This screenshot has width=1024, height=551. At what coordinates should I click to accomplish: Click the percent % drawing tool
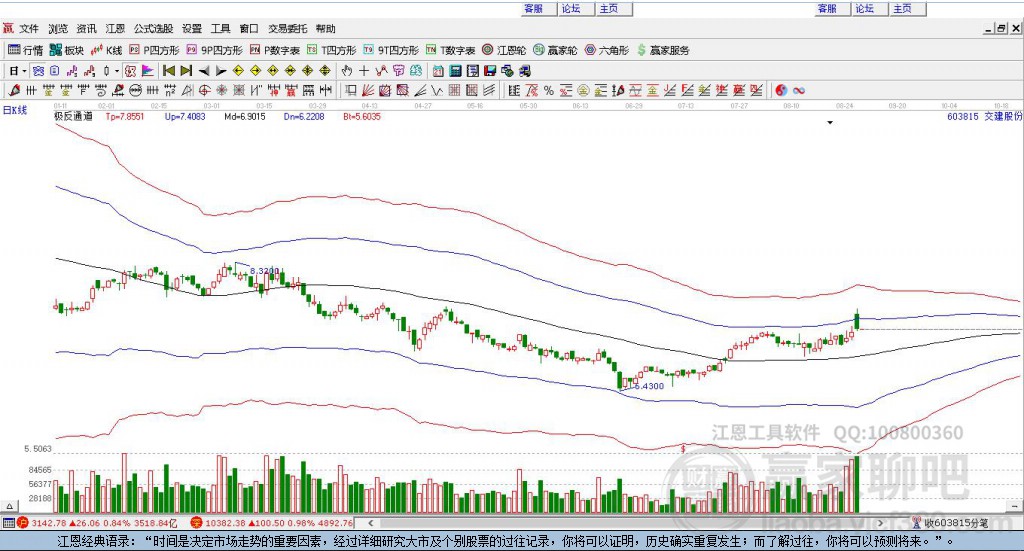[x=549, y=90]
